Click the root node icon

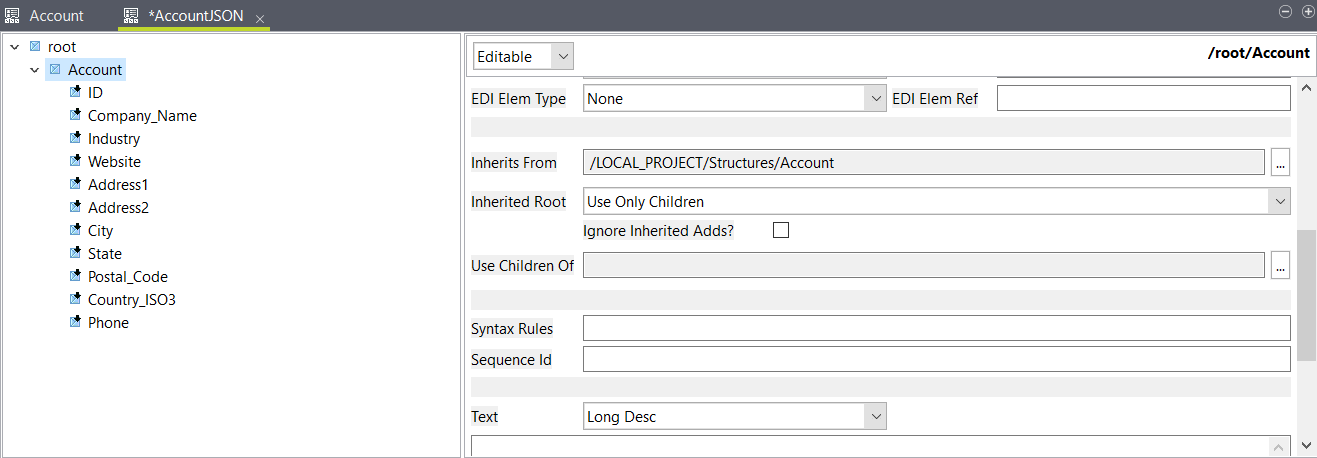35,47
